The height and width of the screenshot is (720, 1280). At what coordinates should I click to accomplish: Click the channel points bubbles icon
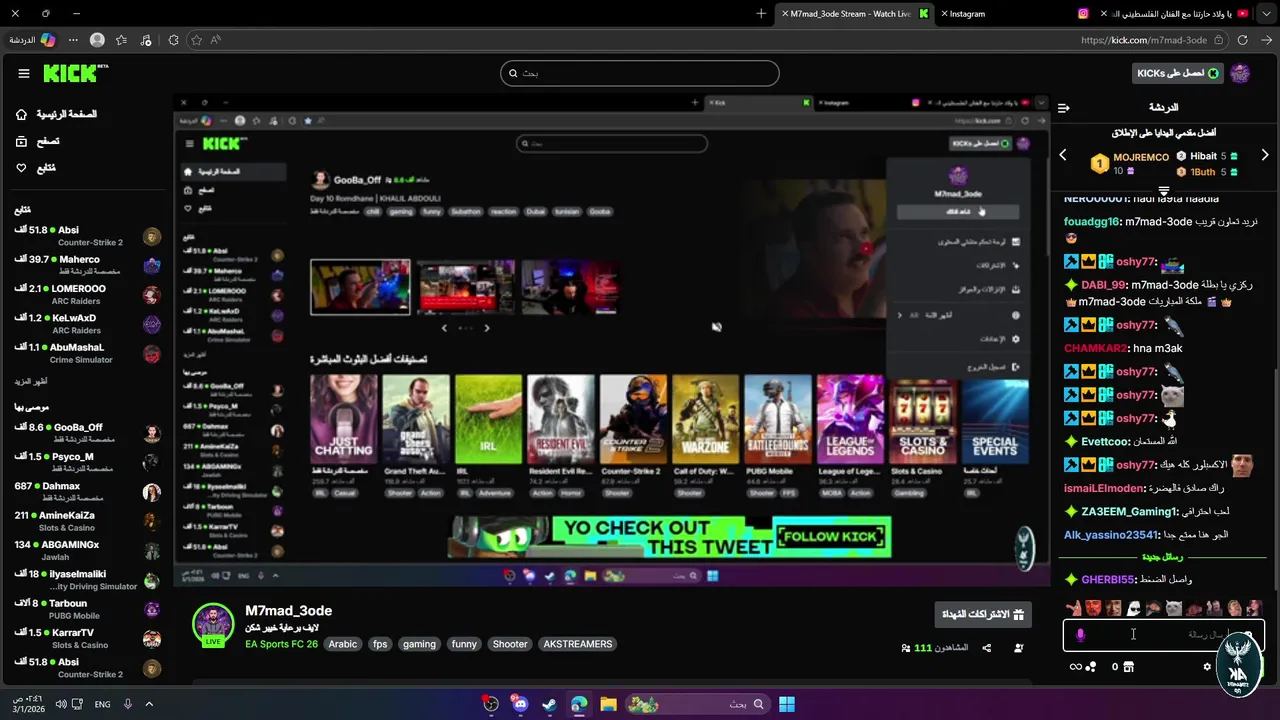(x=1091, y=667)
